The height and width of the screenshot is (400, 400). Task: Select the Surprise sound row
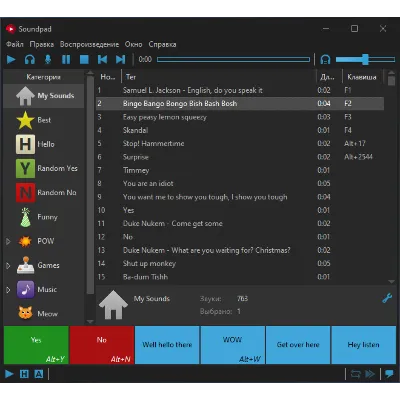pos(240,157)
